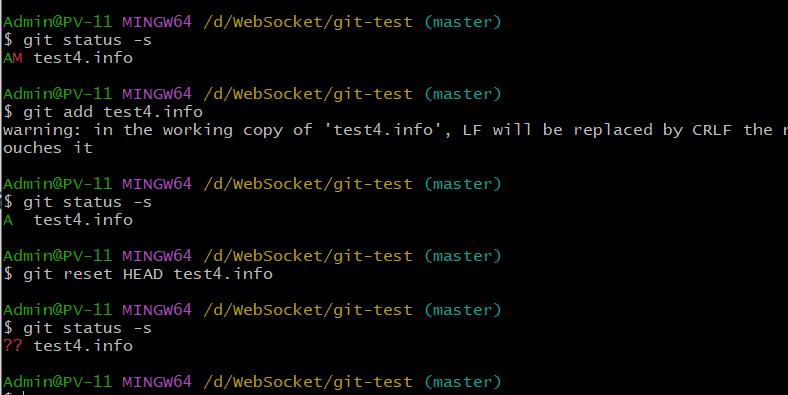Click 'Admin@PV-11' on the bottommost prompt line

click(57, 382)
